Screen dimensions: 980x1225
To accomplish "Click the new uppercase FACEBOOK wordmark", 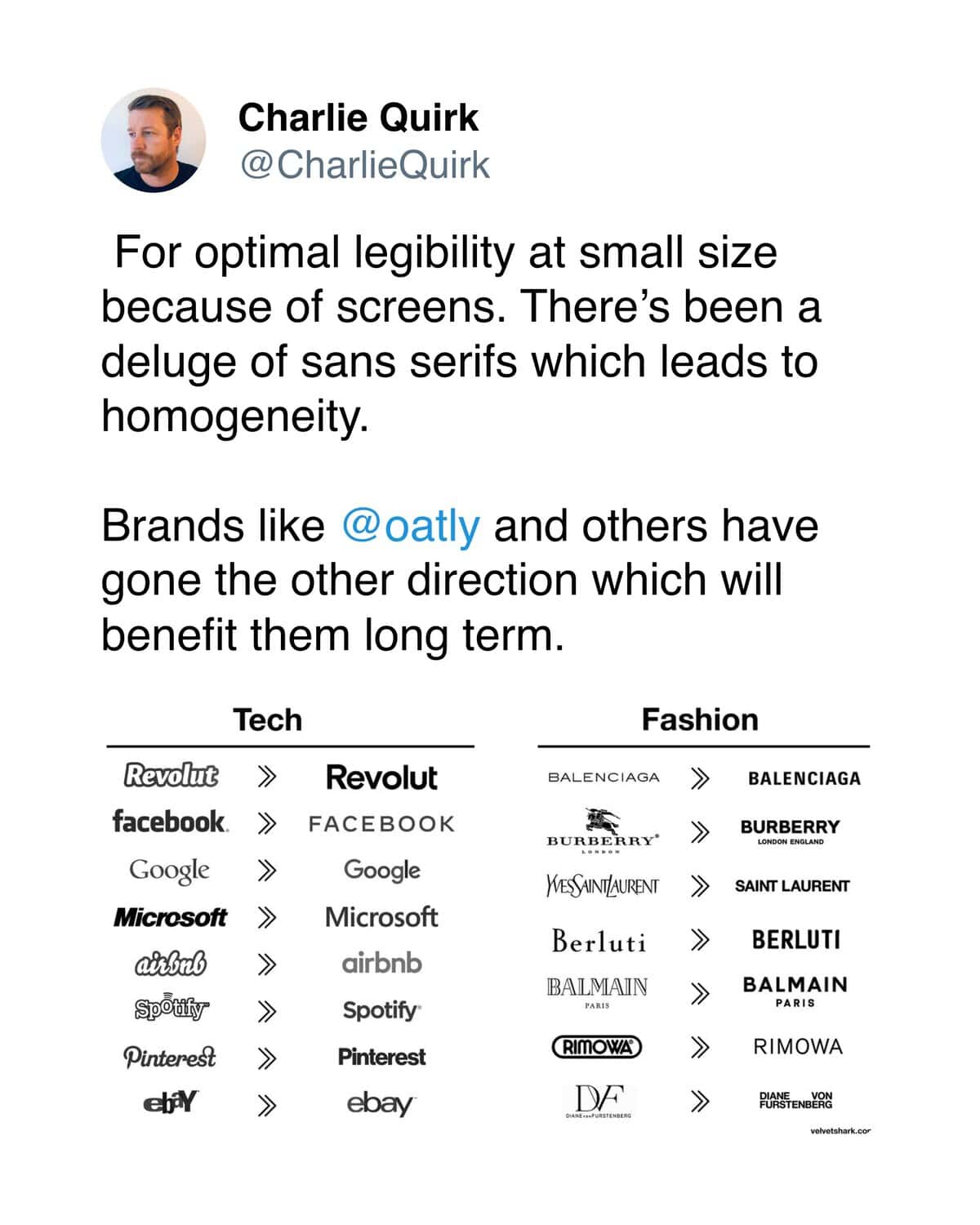I will coord(381,823).
